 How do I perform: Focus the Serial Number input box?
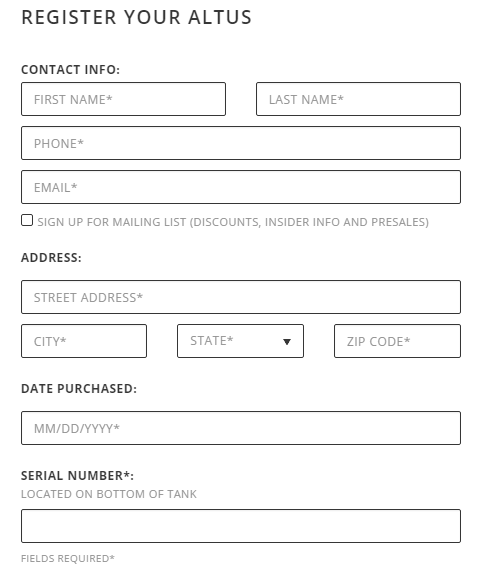click(241, 526)
